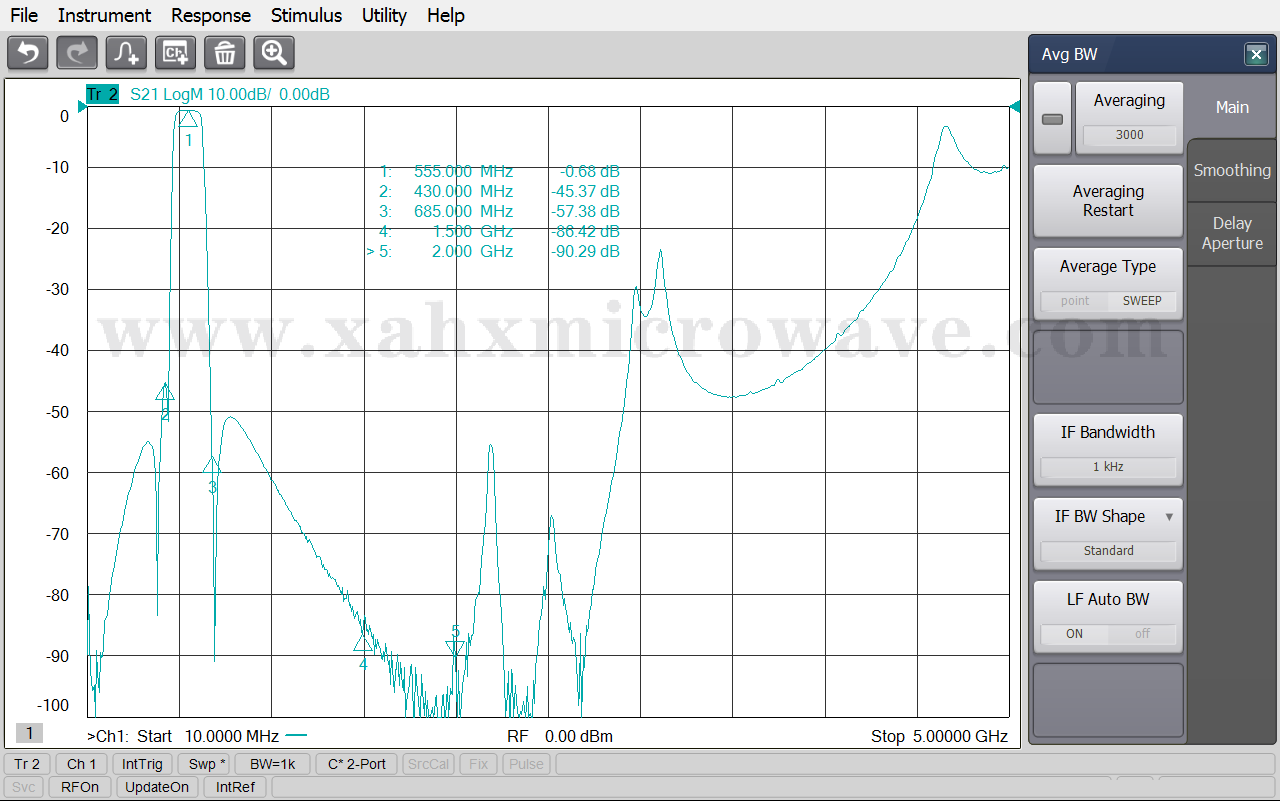
Task: Select marker 2 triangle on trace
Action: pyautogui.click(x=165, y=392)
